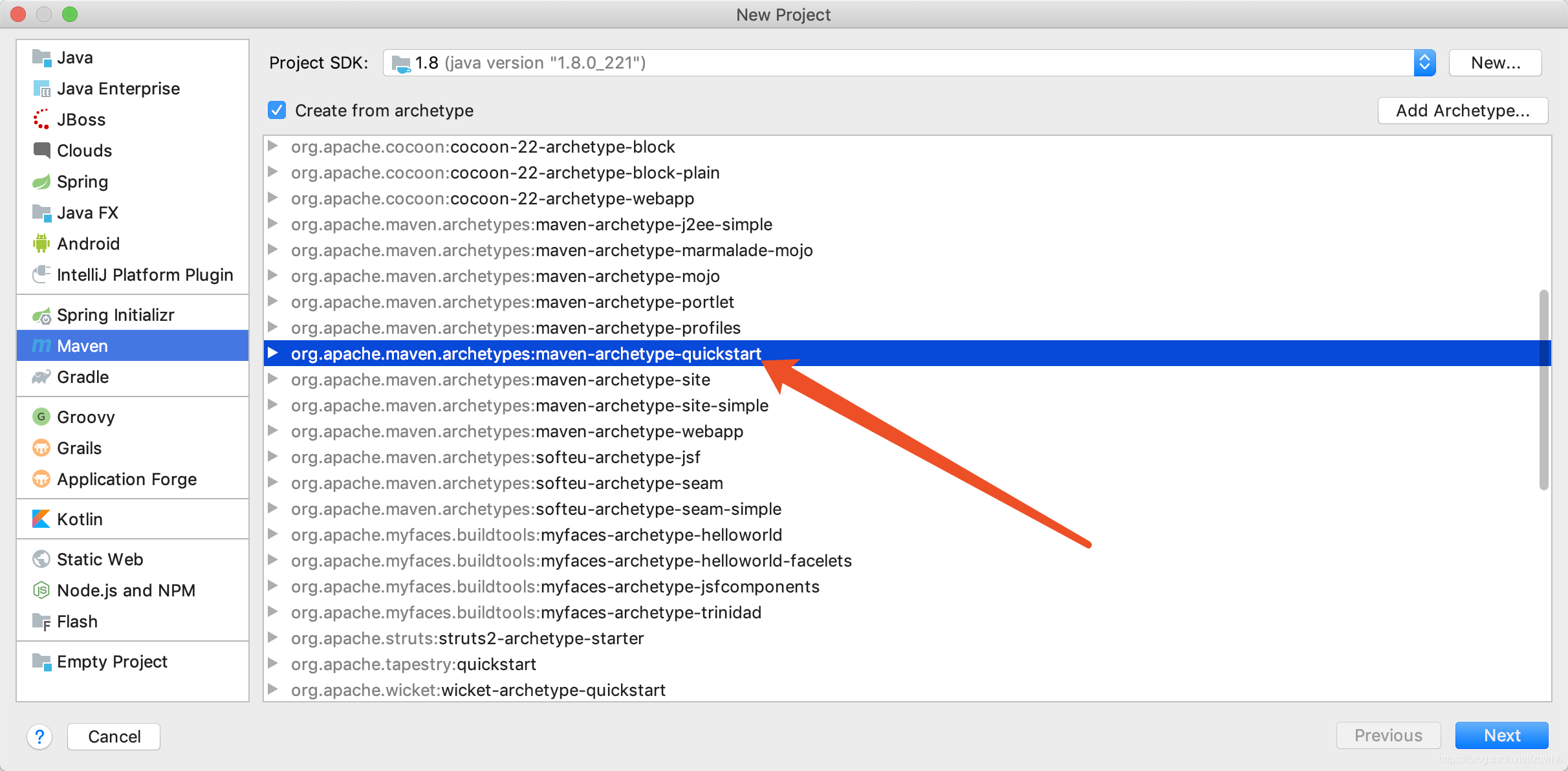The height and width of the screenshot is (771, 1568).
Task: Click the Node.js and NPM icon
Action: 41,591
